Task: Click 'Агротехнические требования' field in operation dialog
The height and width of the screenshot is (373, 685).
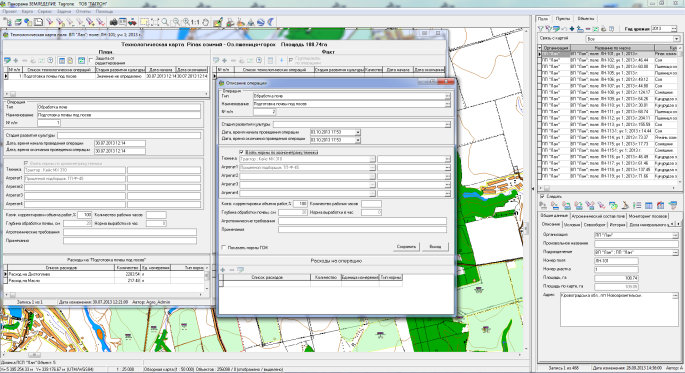Action: [x=362, y=221]
